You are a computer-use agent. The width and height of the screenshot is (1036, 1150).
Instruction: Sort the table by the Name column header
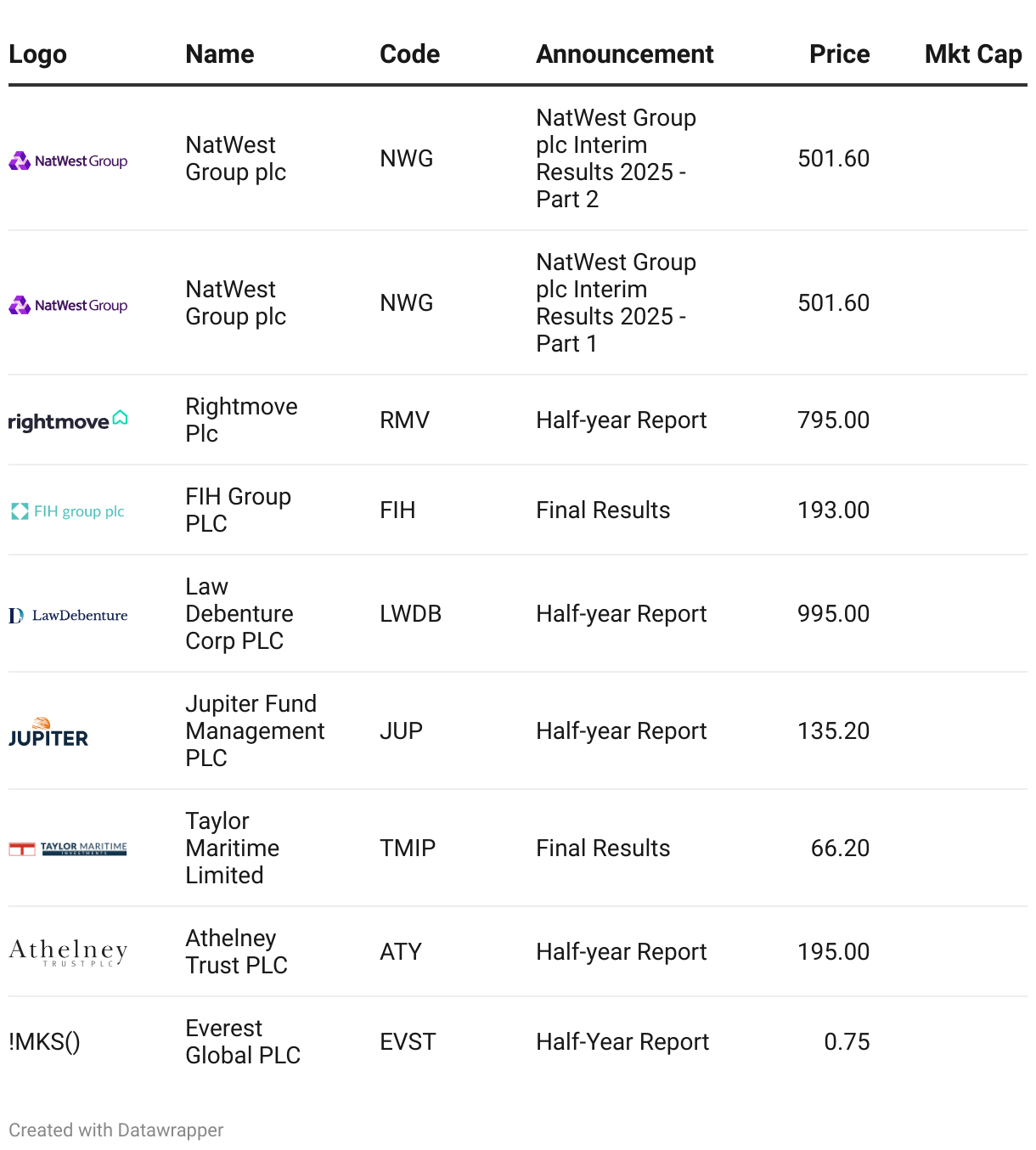pyautogui.click(x=220, y=54)
